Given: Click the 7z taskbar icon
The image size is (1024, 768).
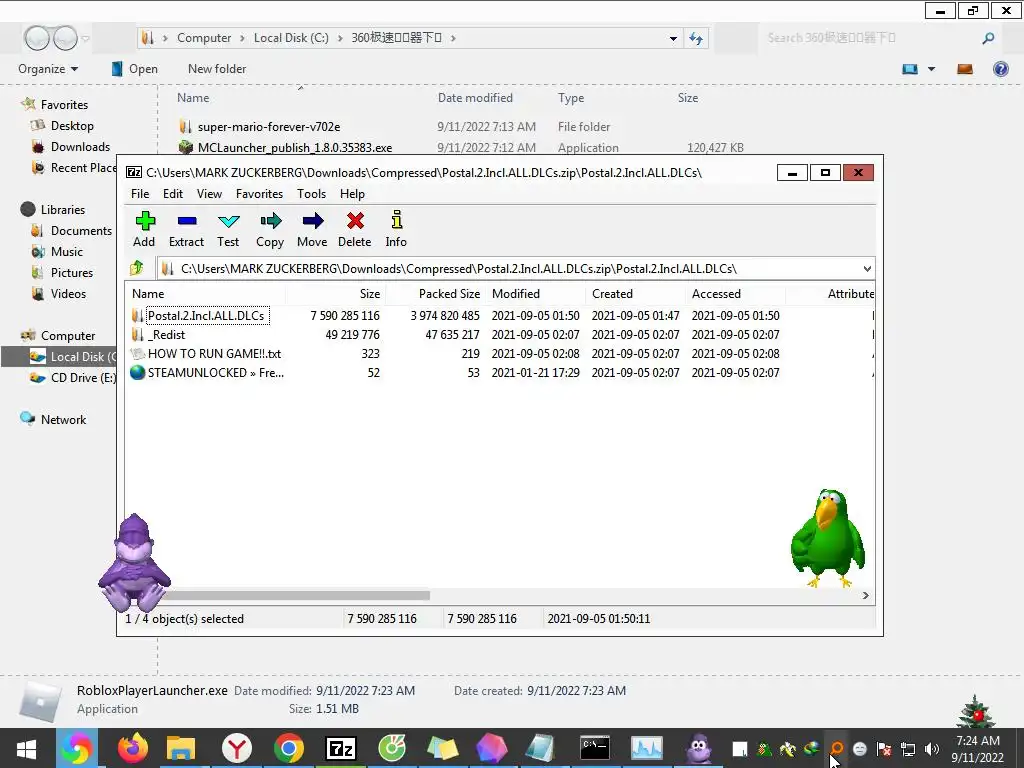Looking at the screenshot, I should click(341, 748).
